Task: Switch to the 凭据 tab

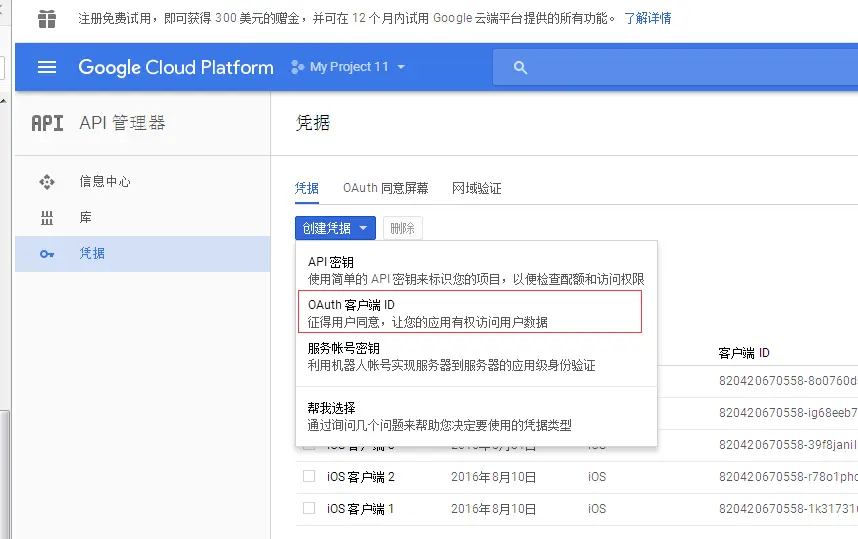Action: click(x=306, y=189)
